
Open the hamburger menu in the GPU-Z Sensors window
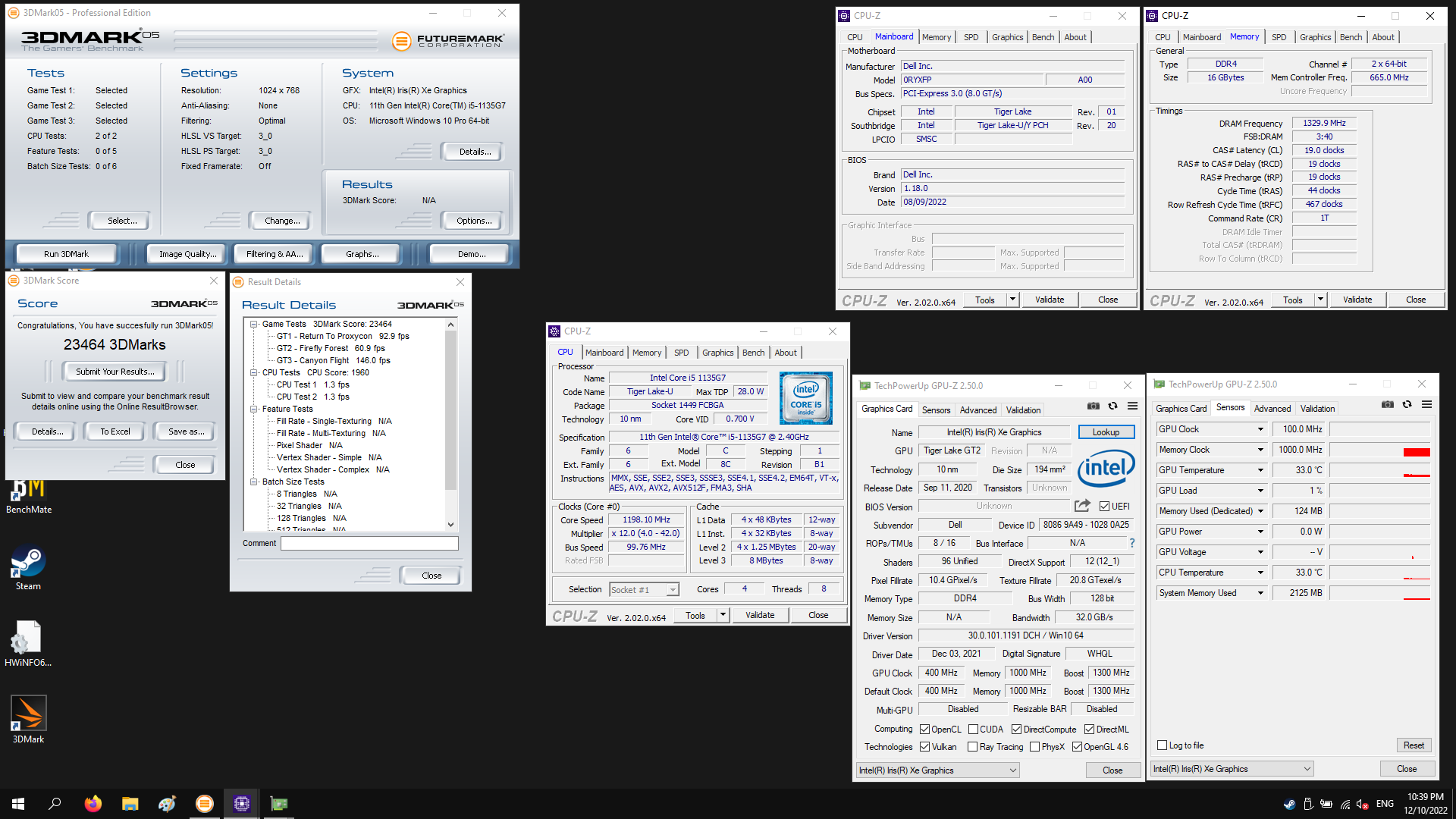(x=1426, y=404)
